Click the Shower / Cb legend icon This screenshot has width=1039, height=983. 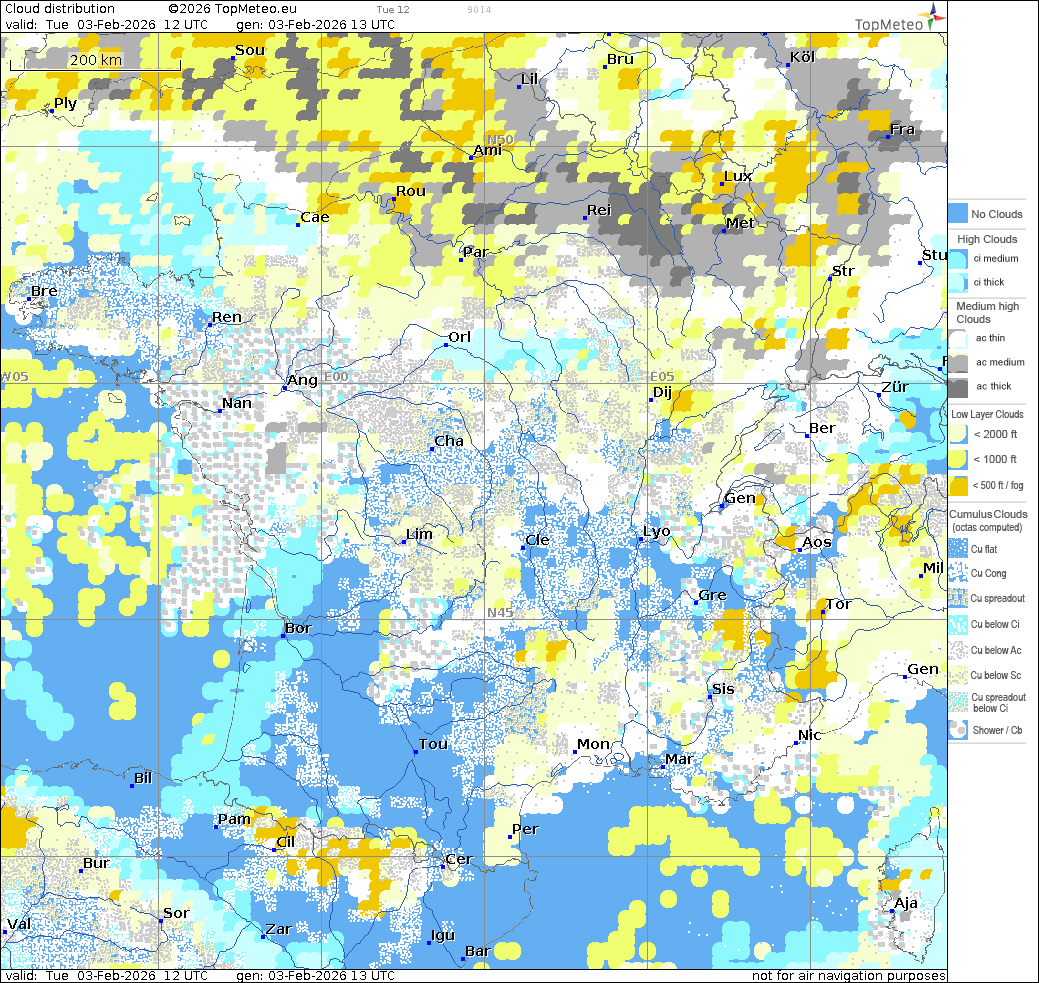pyautogui.click(x=958, y=730)
